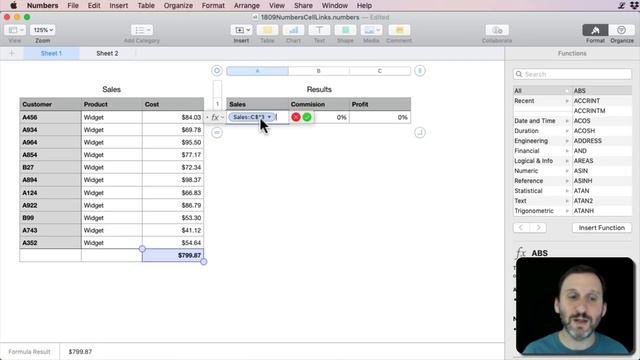The width and height of the screenshot is (640, 360).
Task: Select the AREAS function in list
Action: (x=602, y=161)
